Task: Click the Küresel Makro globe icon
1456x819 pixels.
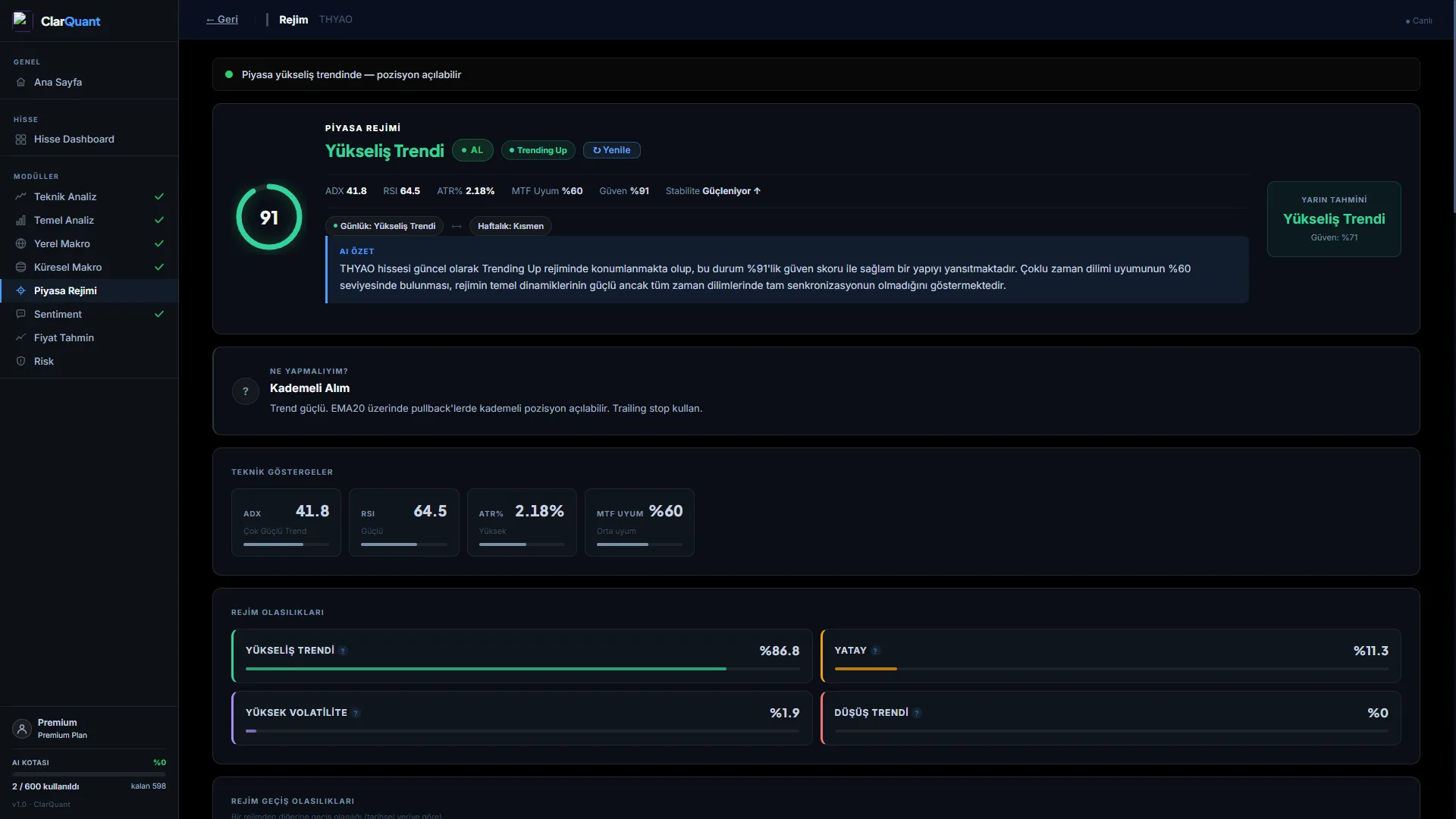Action: pyautogui.click(x=20, y=268)
